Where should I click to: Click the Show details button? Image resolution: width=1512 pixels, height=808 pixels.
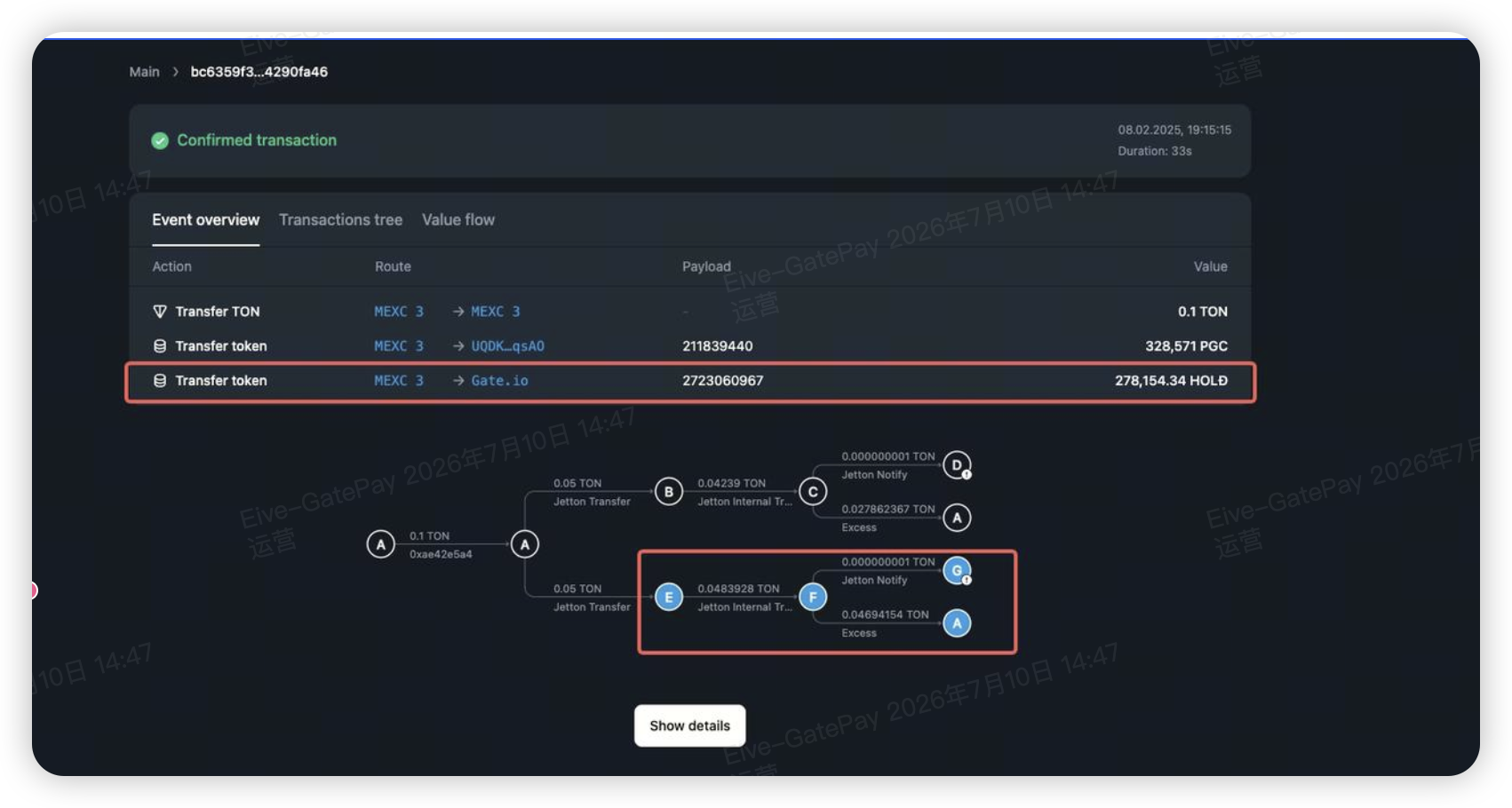point(689,726)
